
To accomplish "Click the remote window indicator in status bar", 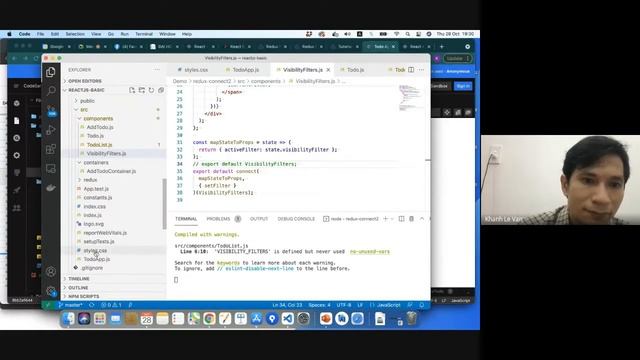I will point(48,305).
